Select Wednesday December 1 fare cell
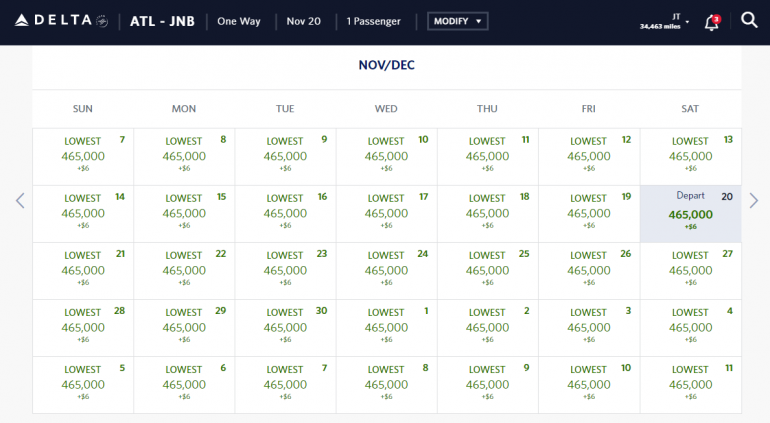Image resolution: width=770 pixels, height=423 pixels. coord(386,327)
